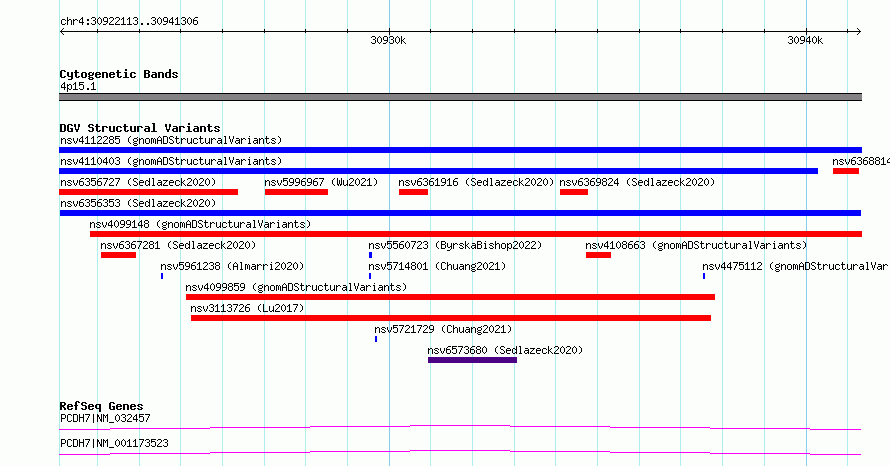
Task: Click the nsv5560723 small blue marker
Action: [x=371, y=255]
